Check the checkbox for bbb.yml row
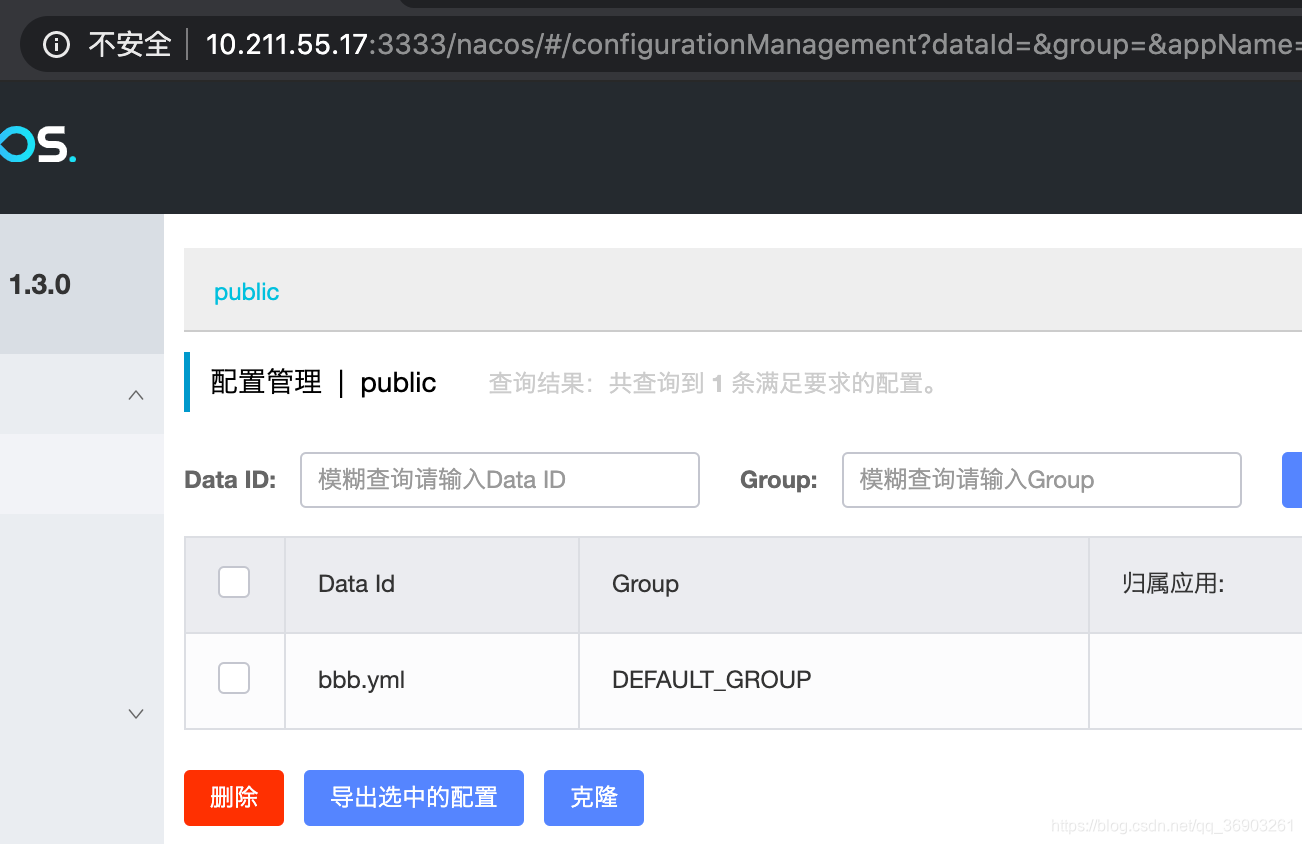 (234, 678)
